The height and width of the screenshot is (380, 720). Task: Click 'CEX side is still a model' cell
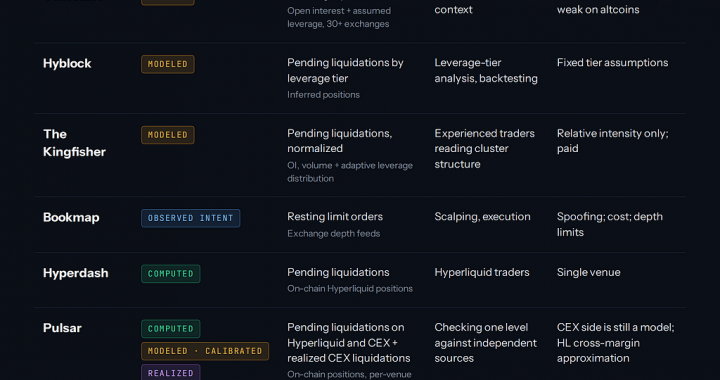[615, 343]
